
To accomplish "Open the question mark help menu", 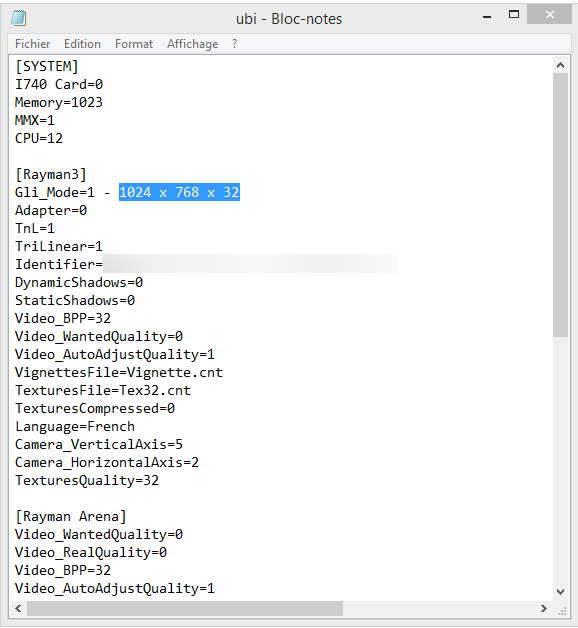I will click(x=234, y=44).
